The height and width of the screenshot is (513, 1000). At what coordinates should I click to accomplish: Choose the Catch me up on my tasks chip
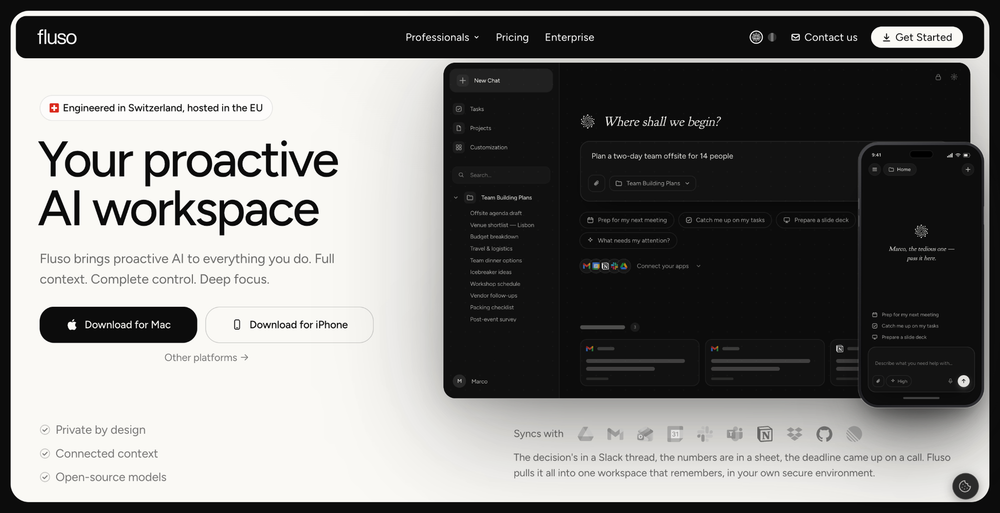[725, 220]
